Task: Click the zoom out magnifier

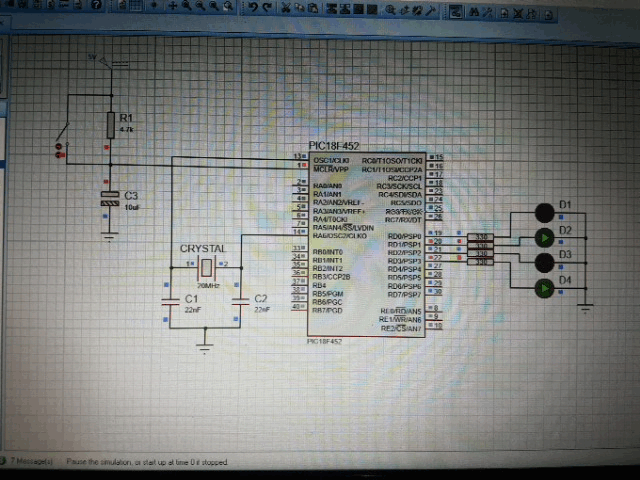Action: click(200, 6)
